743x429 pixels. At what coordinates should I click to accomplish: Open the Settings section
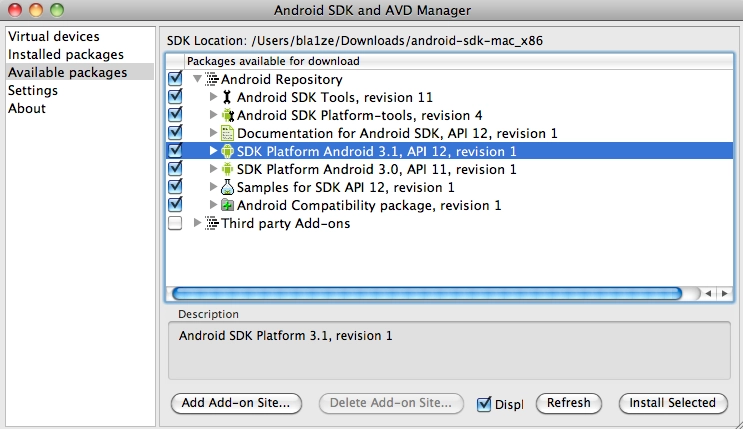tap(33, 91)
